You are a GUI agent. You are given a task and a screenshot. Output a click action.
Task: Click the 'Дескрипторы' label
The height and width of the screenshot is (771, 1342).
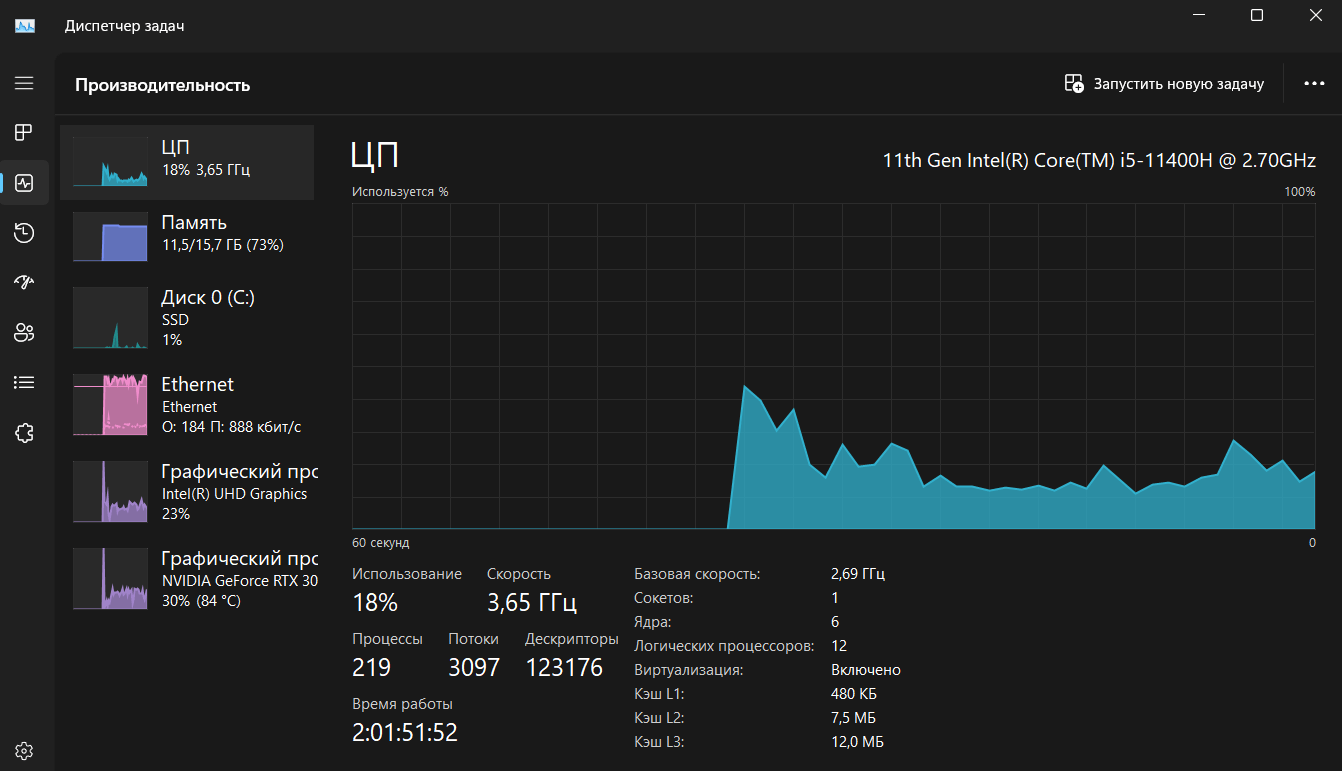tap(572, 639)
